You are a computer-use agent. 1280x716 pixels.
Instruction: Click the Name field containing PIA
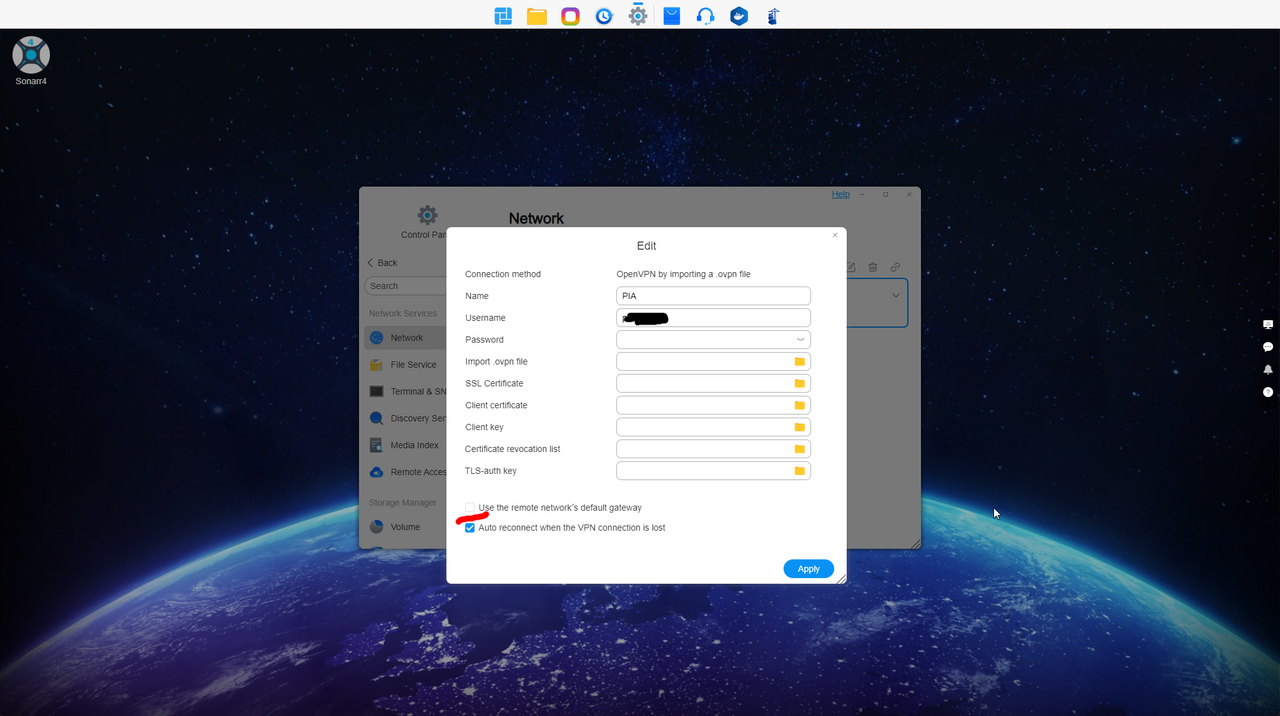(x=713, y=296)
